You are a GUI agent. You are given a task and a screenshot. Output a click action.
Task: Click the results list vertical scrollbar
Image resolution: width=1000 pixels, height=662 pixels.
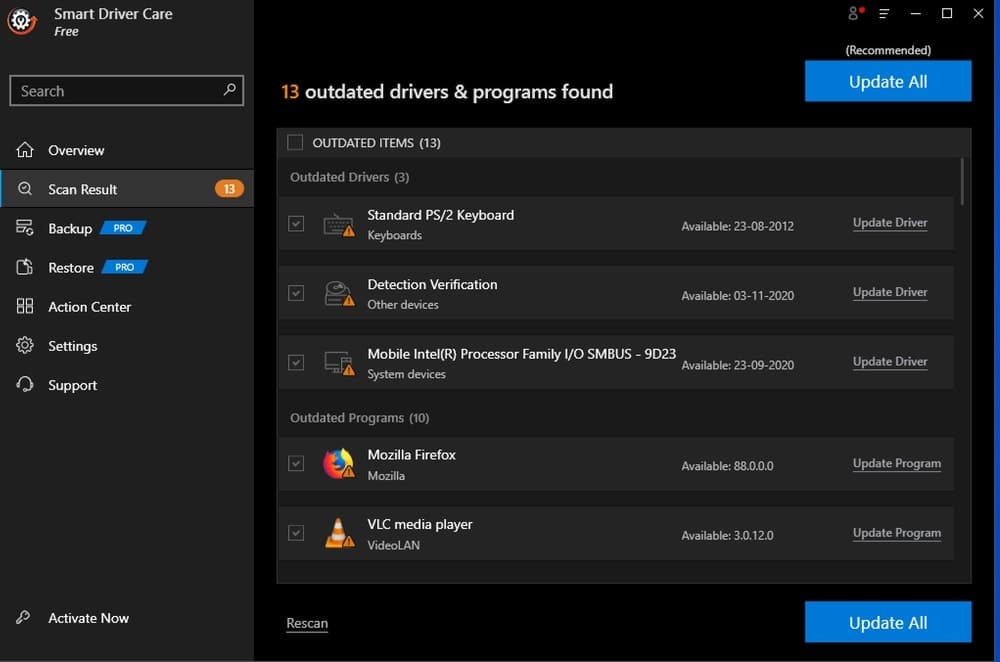coord(962,182)
